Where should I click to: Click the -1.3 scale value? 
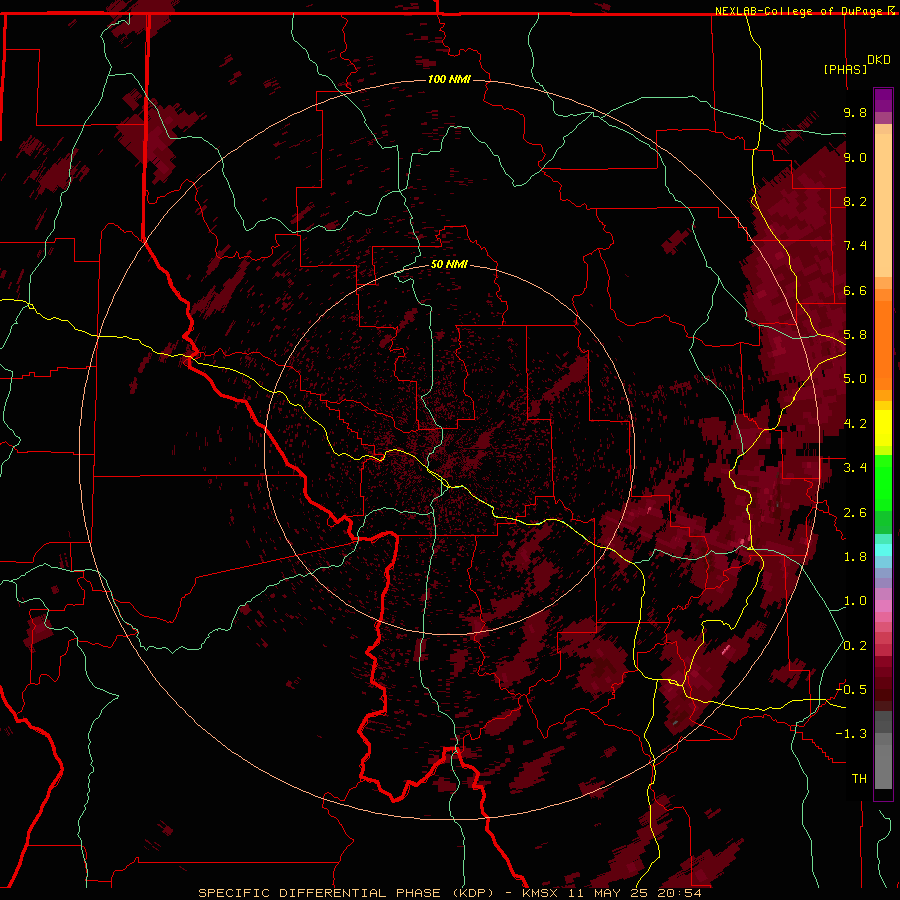(x=851, y=734)
